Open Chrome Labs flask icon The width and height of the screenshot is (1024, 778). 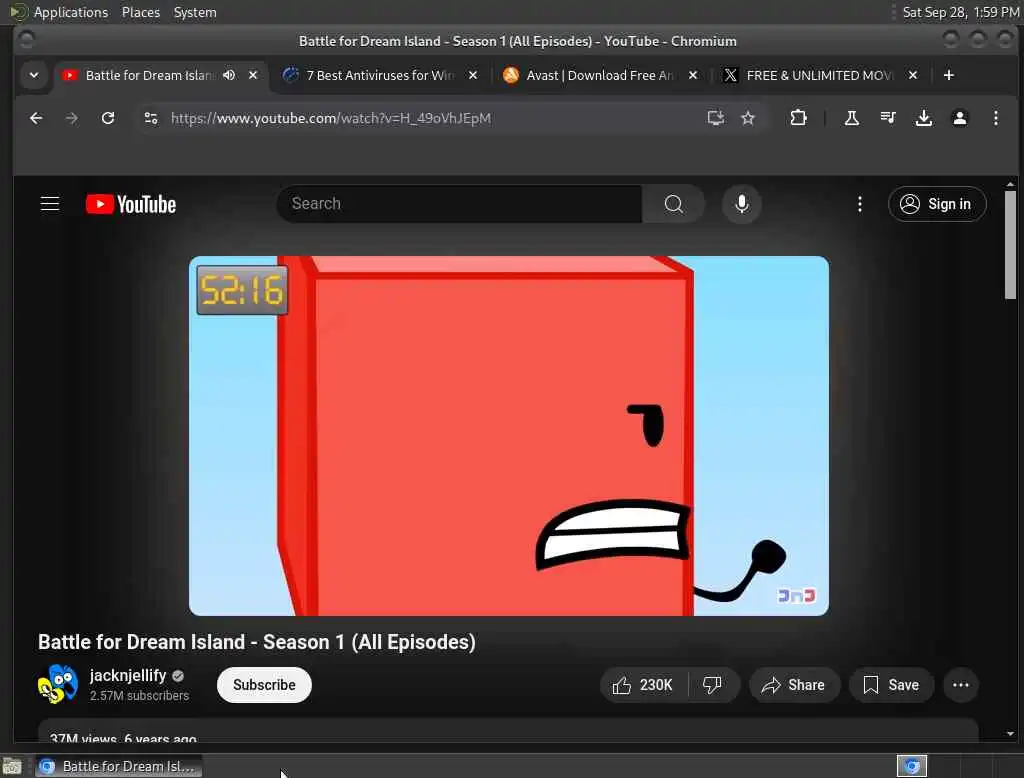pyautogui.click(x=852, y=118)
